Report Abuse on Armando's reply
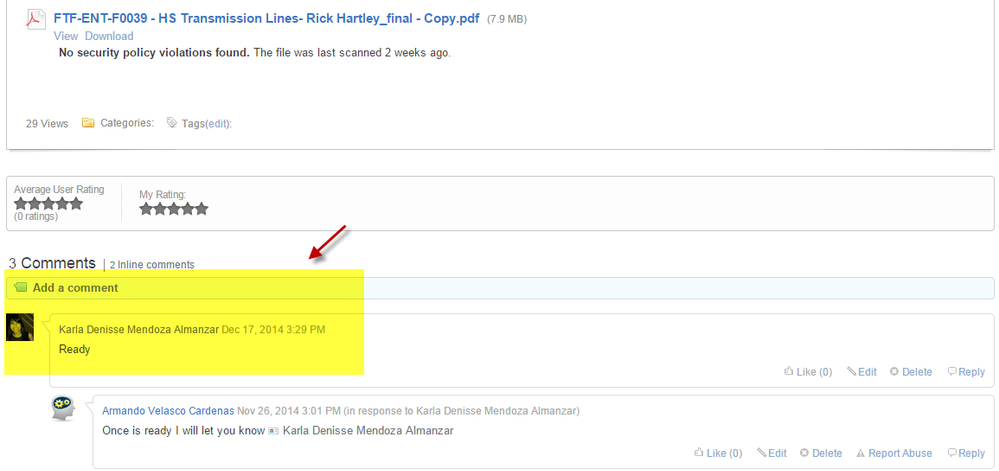 (x=894, y=453)
